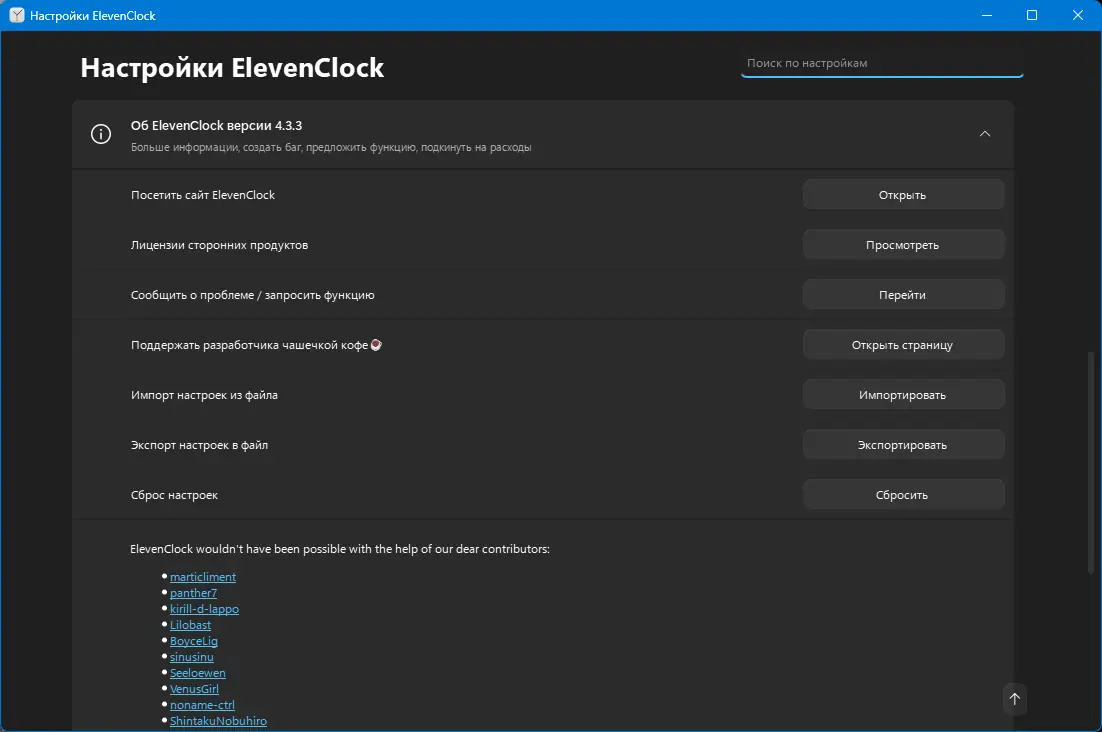Click the Поиск по настройкам search field
The height and width of the screenshot is (732, 1102).
coord(881,63)
